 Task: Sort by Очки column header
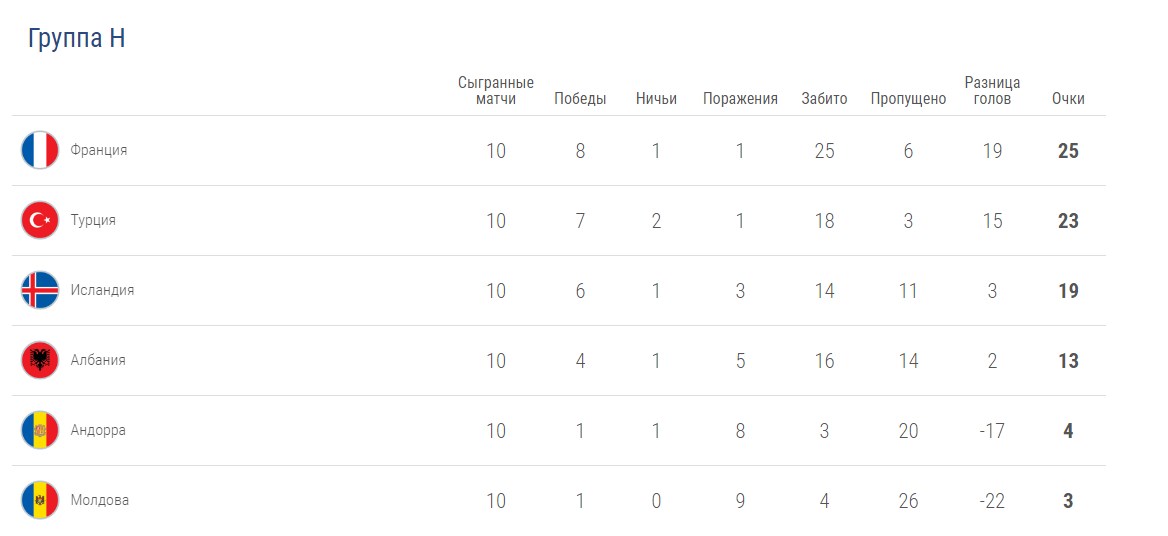coord(1068,99)
